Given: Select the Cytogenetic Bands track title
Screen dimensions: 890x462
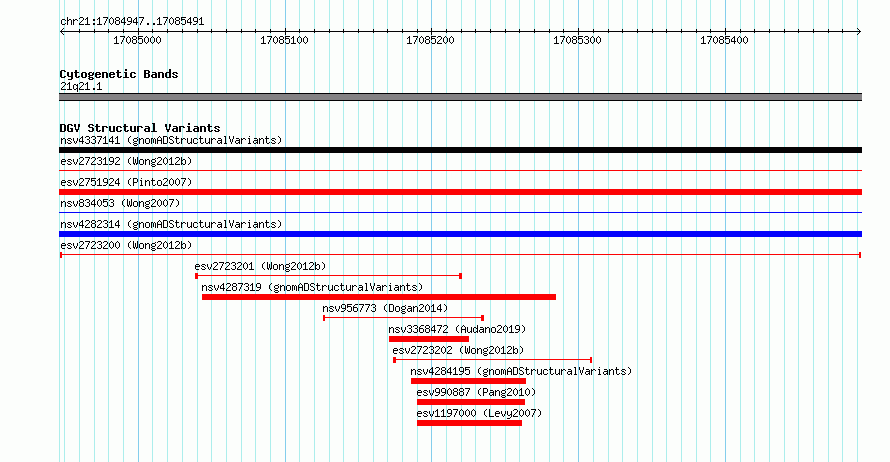Looking at the screenshot, I should pyautogui.click(x=119, y=74).
